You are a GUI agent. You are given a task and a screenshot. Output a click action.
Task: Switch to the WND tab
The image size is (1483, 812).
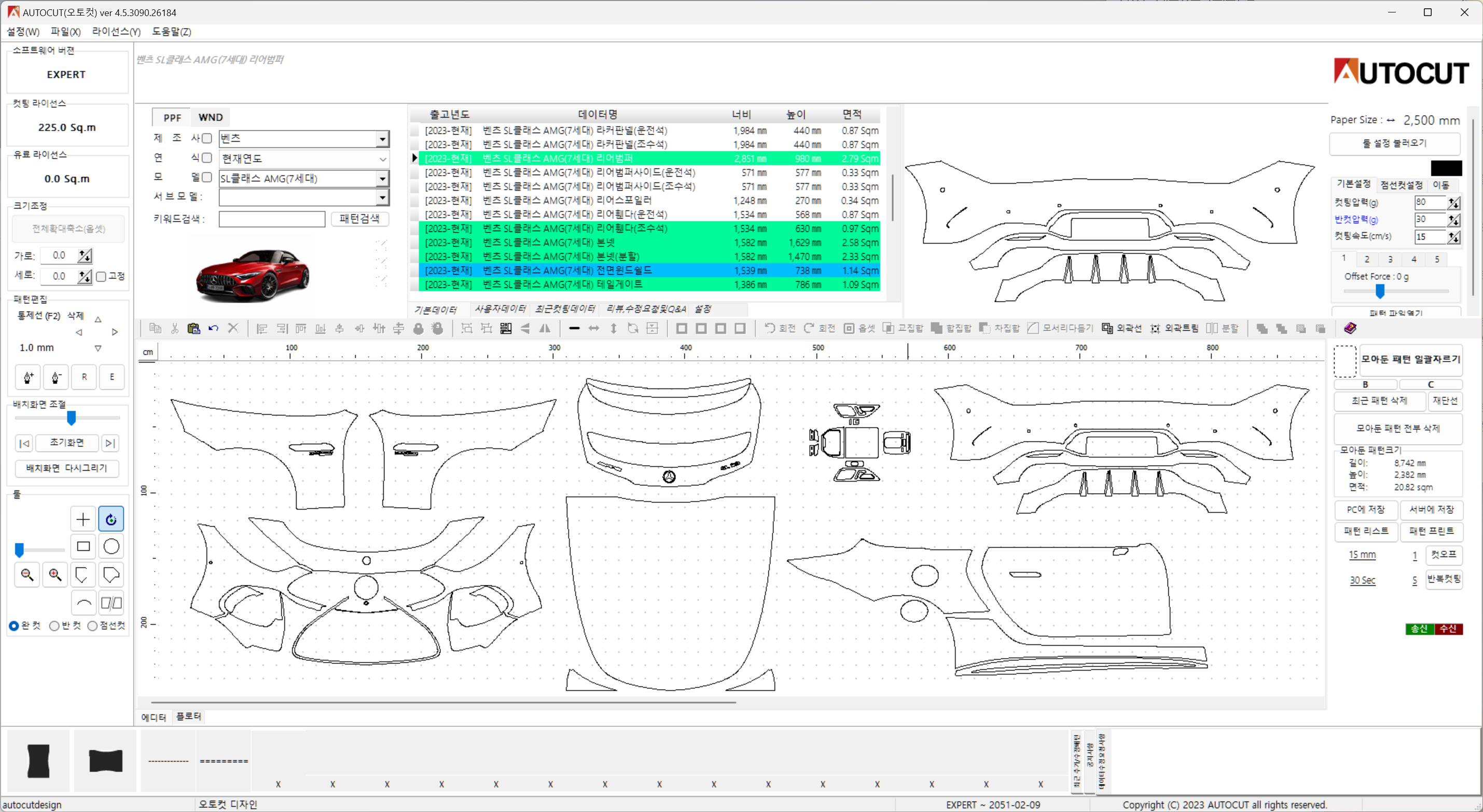tap(210, 117)
